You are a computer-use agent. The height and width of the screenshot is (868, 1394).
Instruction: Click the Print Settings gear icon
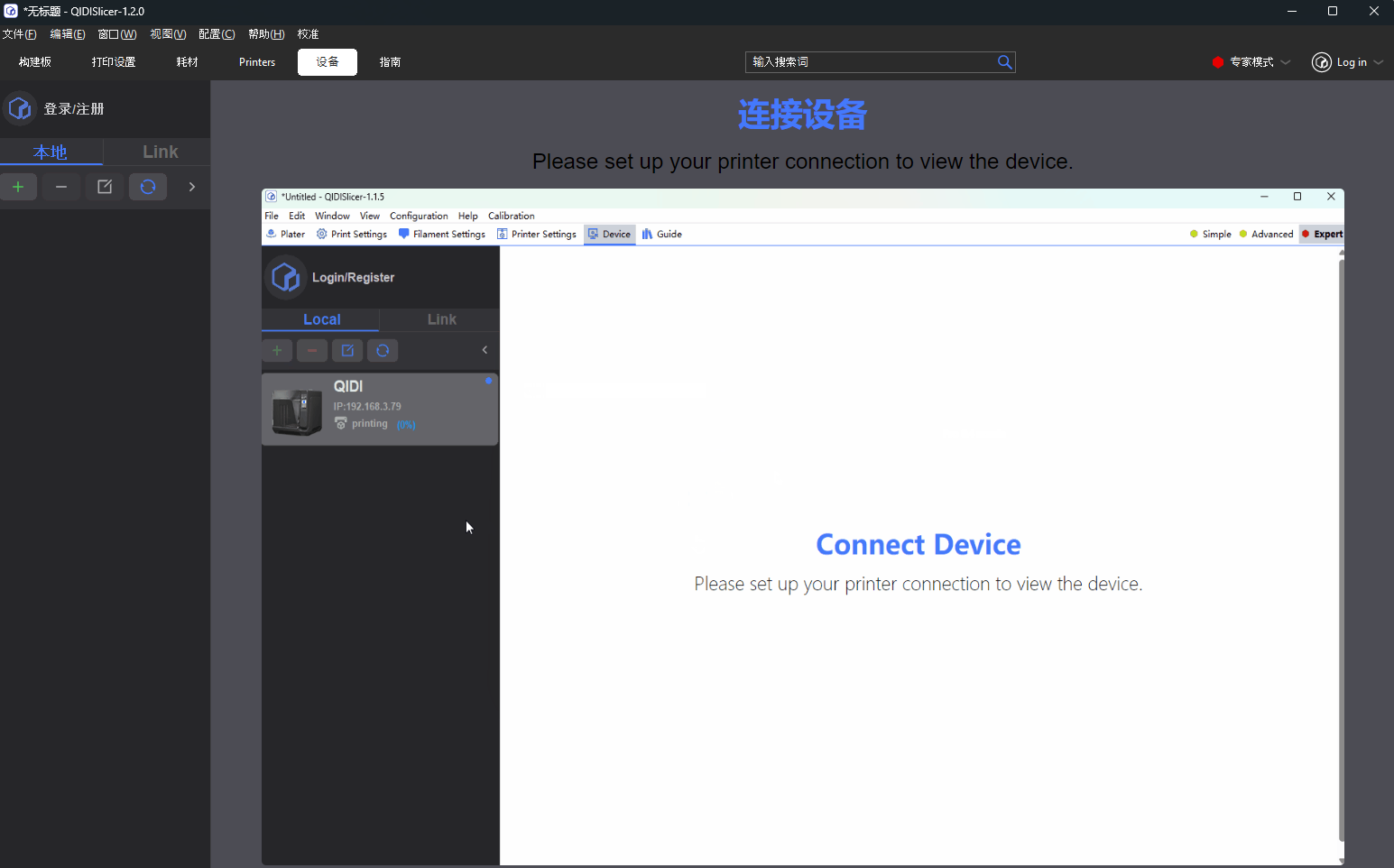(321, 234)
